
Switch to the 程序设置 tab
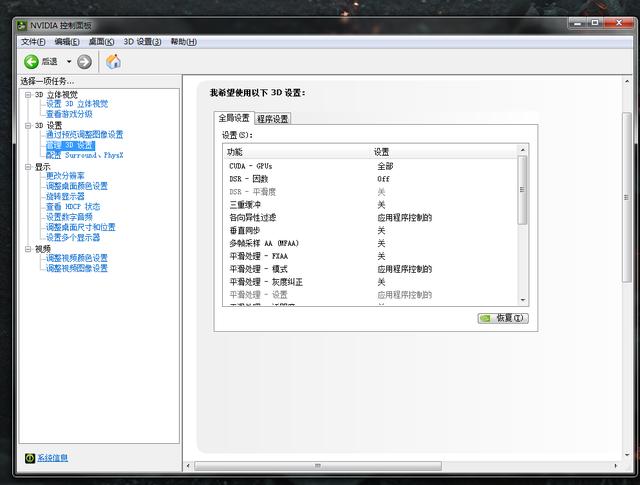[273, 119]
